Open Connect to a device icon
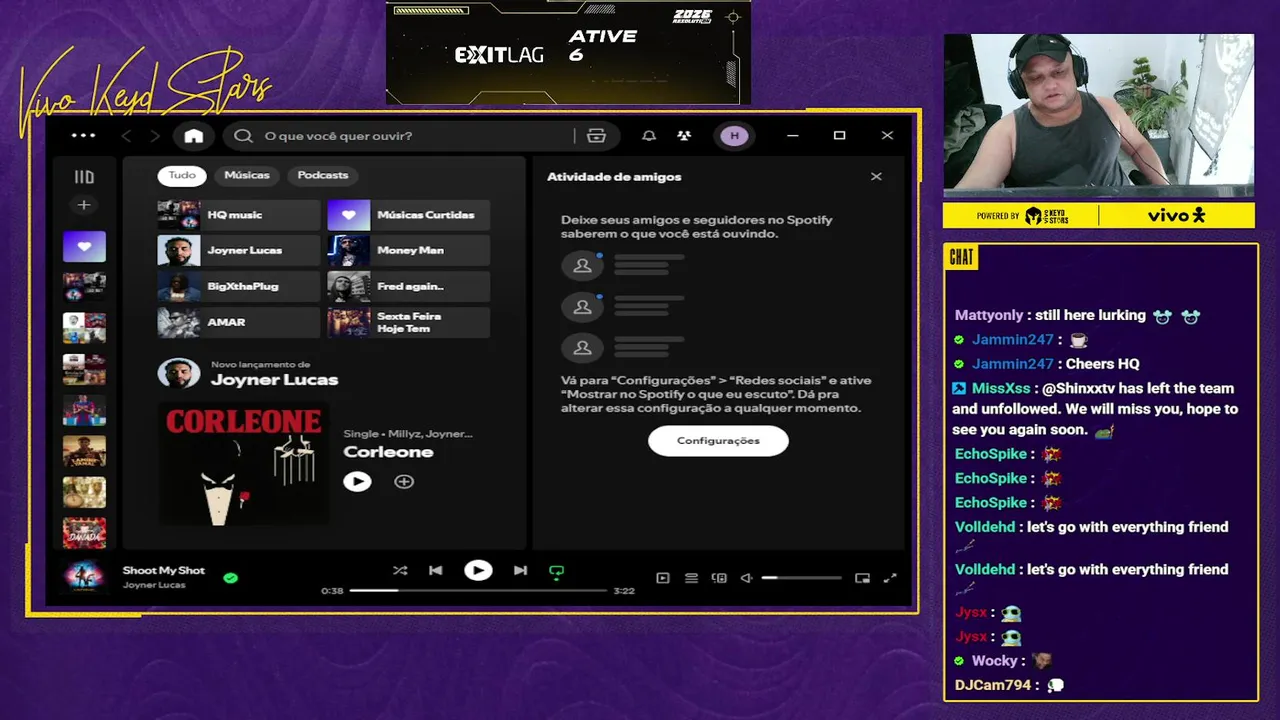Image resolution: width=1280 pixels, height=720 pixels. point(719,578)
